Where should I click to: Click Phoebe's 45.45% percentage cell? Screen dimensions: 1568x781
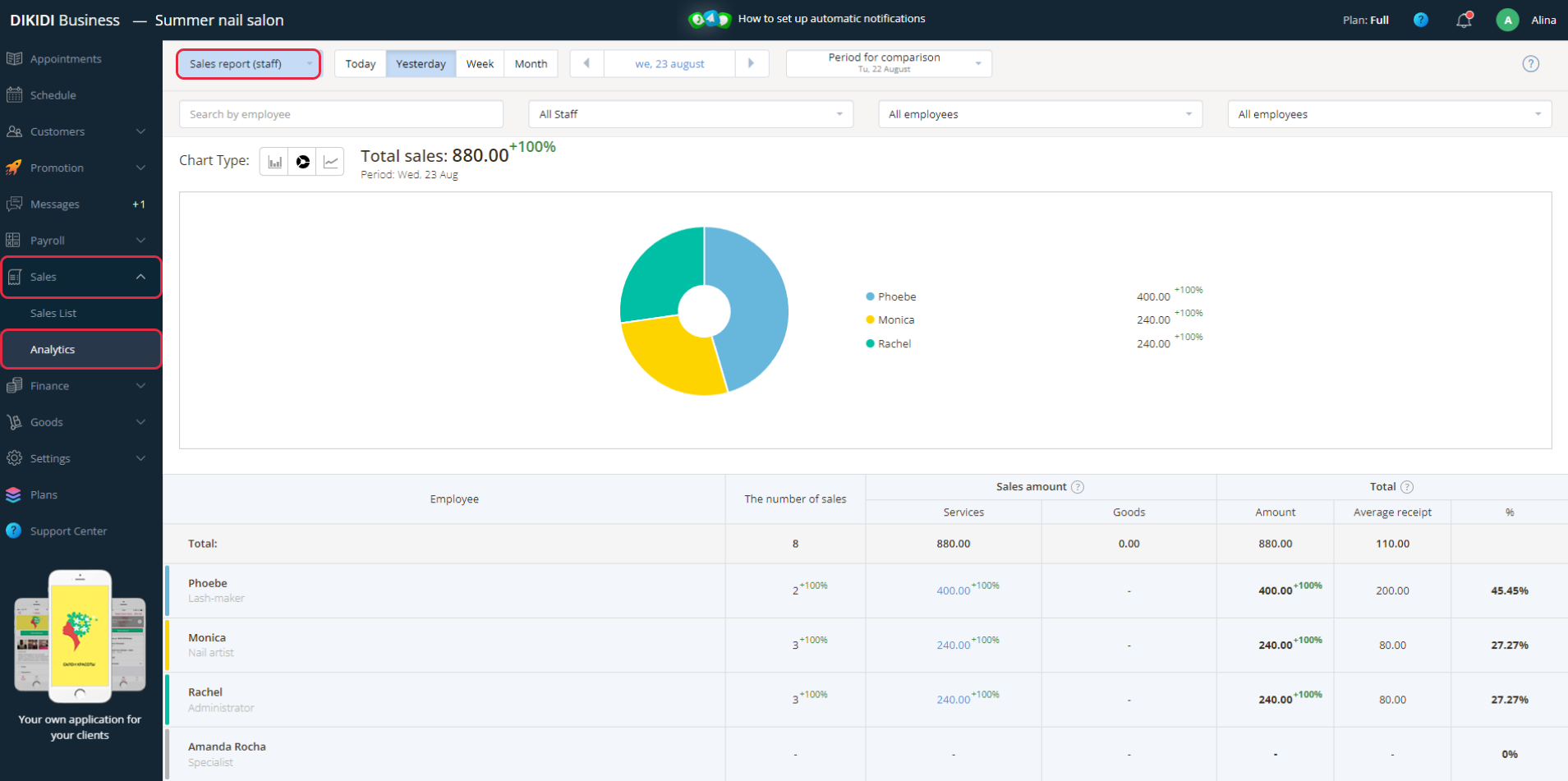click(1509, 590)
